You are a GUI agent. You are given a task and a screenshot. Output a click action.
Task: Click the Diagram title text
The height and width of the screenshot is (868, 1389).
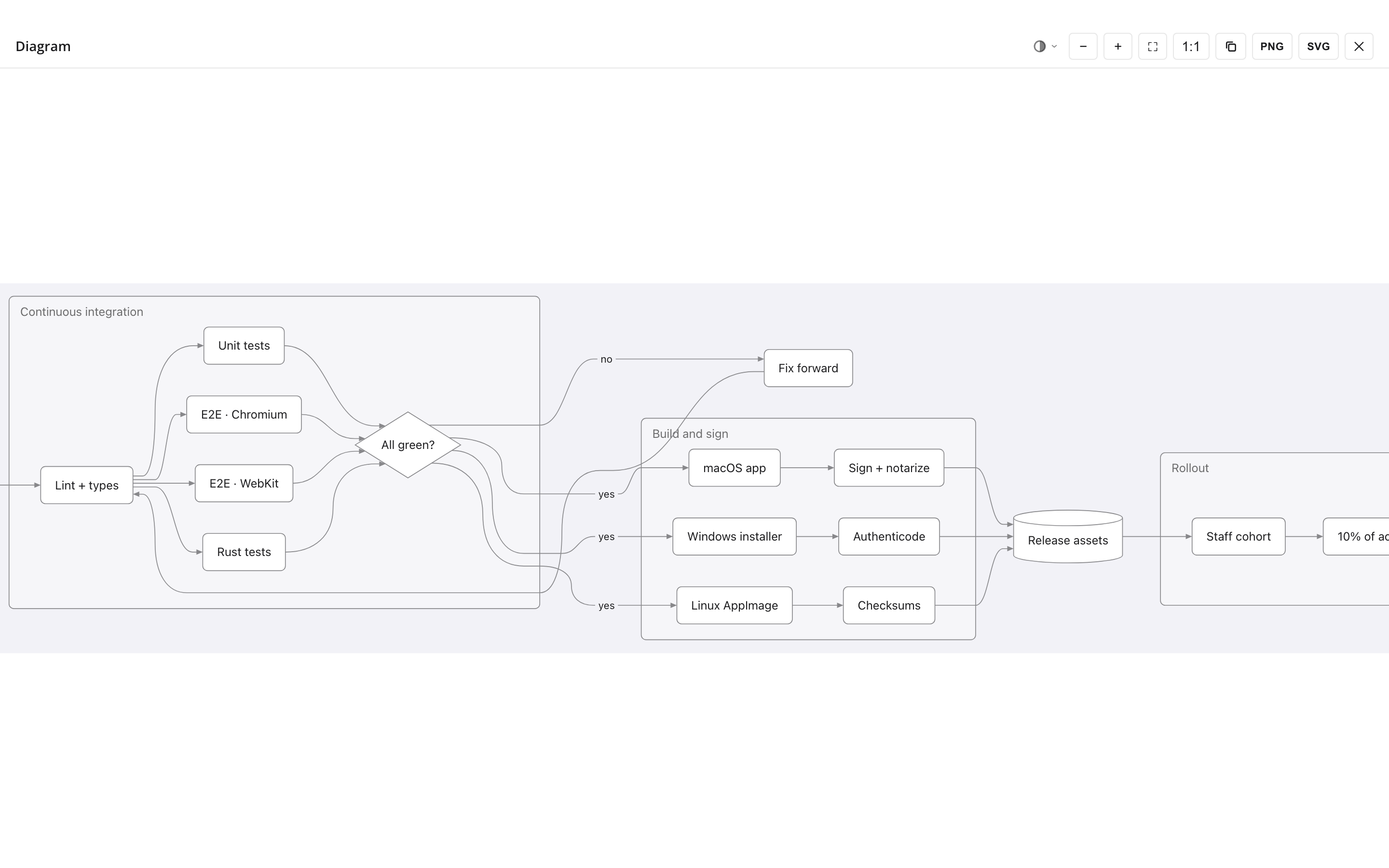click(43, 46)
